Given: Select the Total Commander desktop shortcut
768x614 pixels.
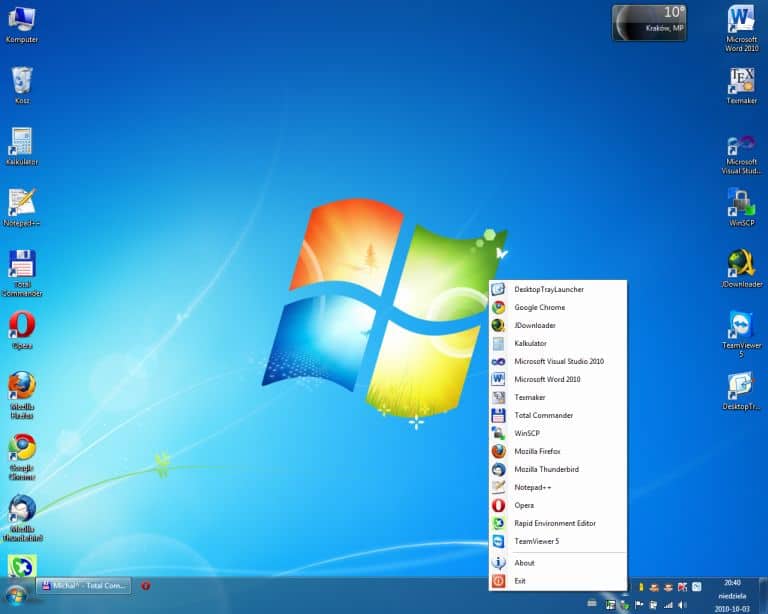Looking at the screenshot, I should click(22, 273).
